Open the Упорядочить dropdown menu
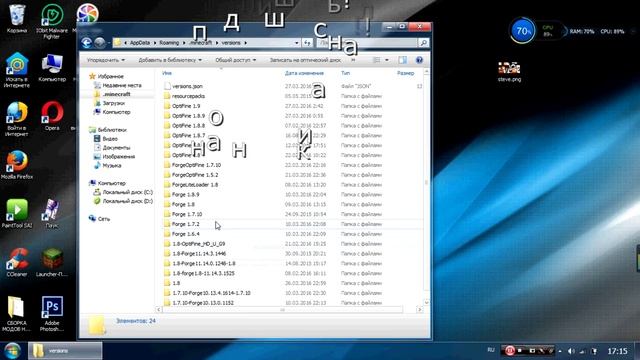The height and width of the screenshot is (360, 640). tap(106, 60)
